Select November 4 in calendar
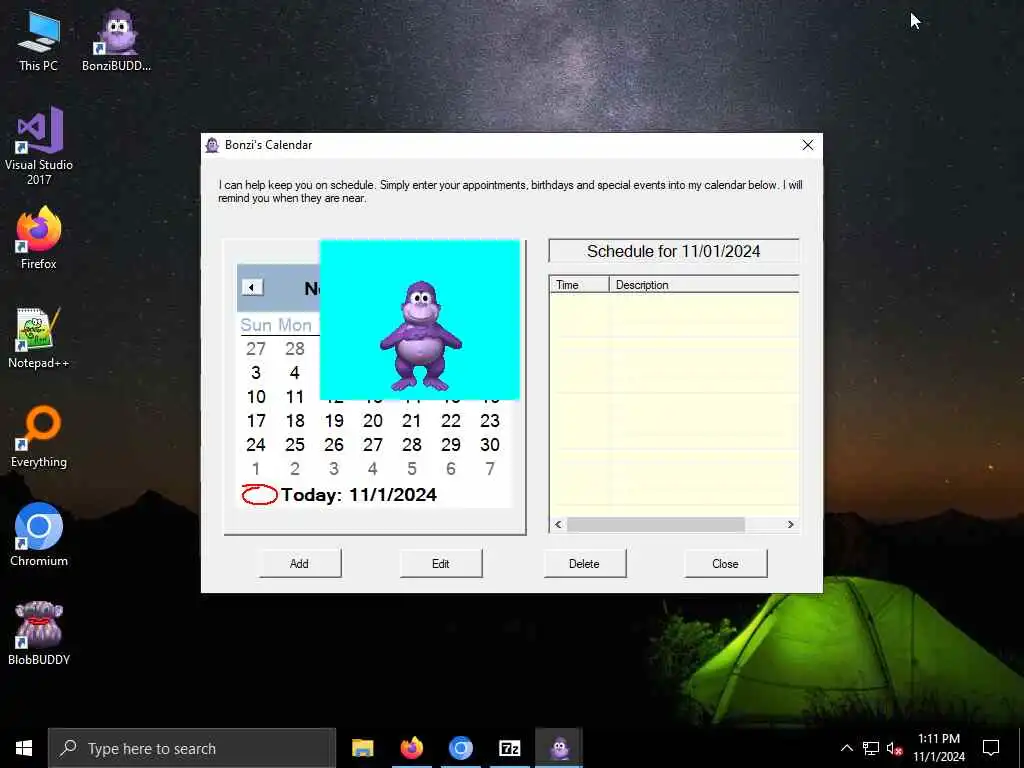Viewport: 1024px width, 768px height. tap(295, 373)
